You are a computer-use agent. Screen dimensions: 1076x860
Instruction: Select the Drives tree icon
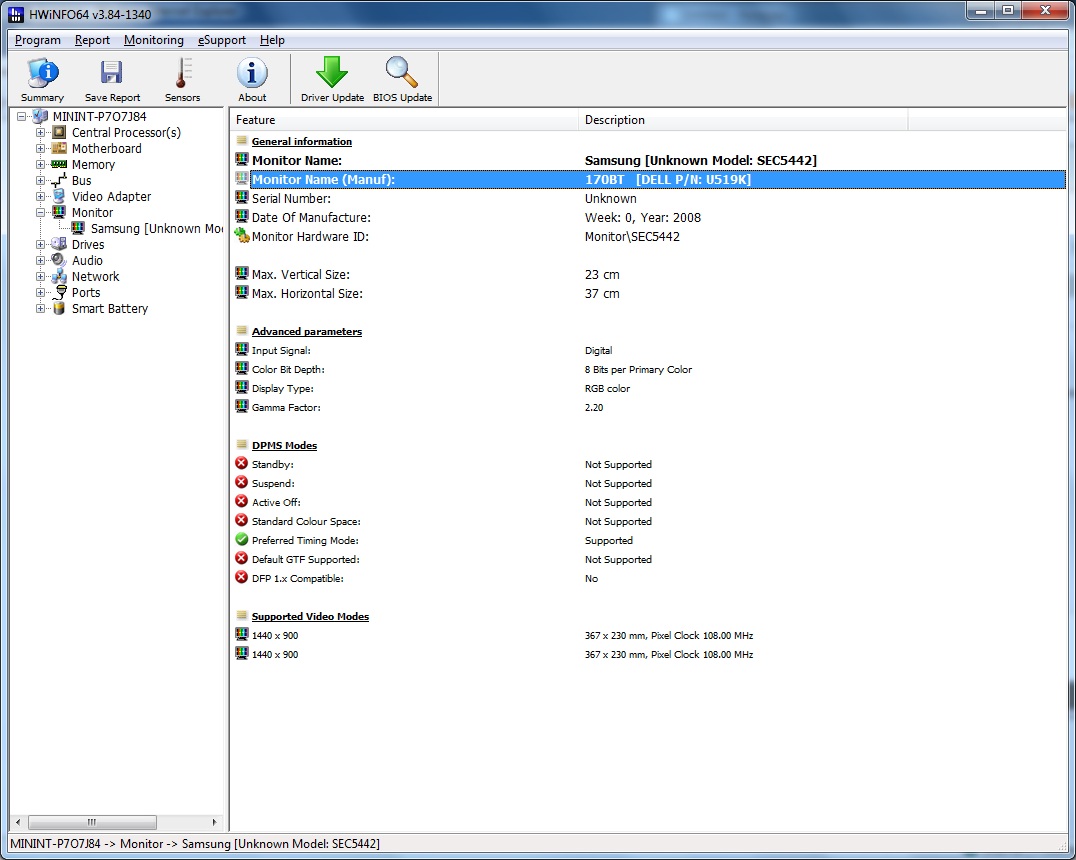60,244
